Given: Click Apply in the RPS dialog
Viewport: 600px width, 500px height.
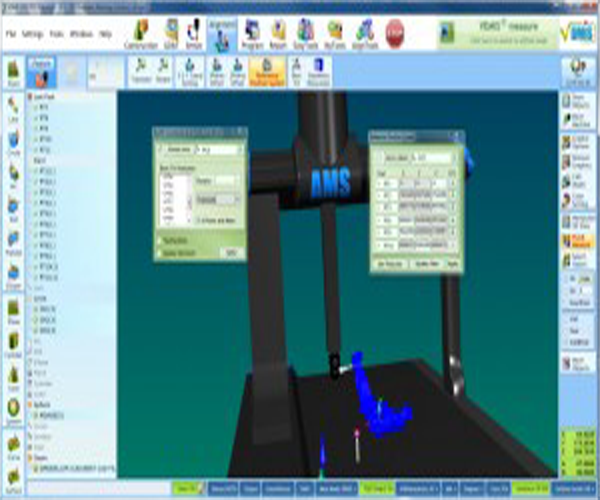Looking at the screenshot, I should click(453, 264).
